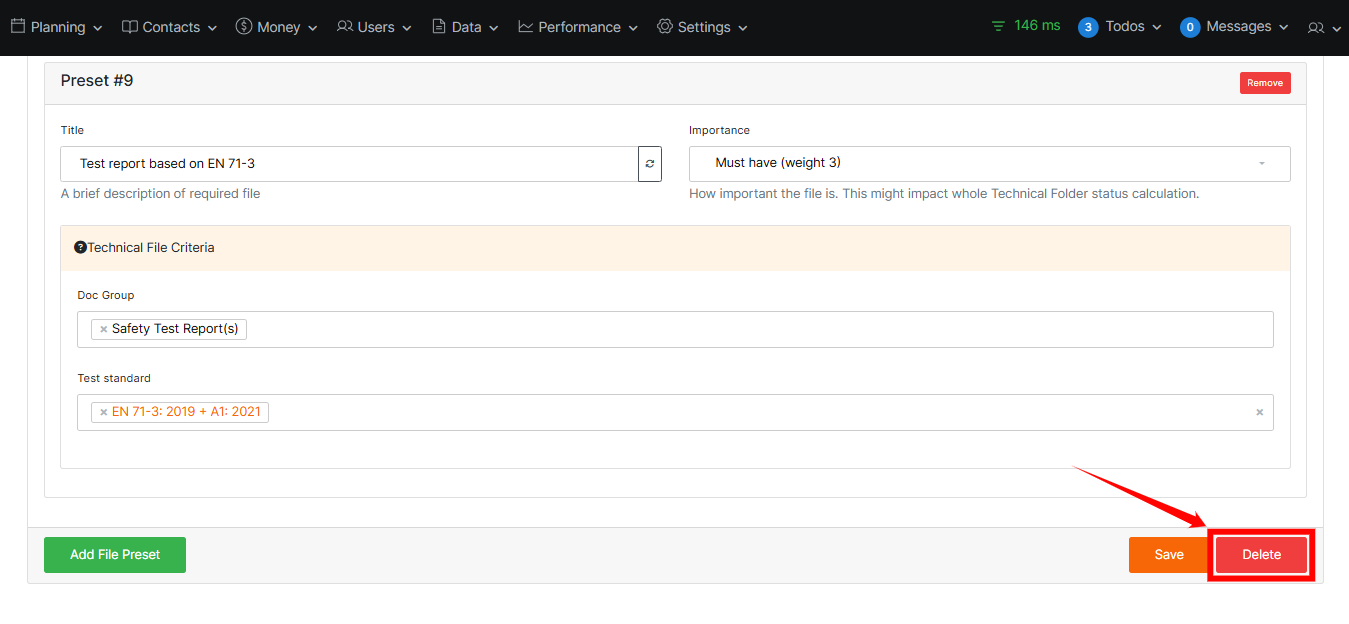The image size is (1349, 624).
Task: Click the red Remove button for Preset #9
Action: (1264, 83)
